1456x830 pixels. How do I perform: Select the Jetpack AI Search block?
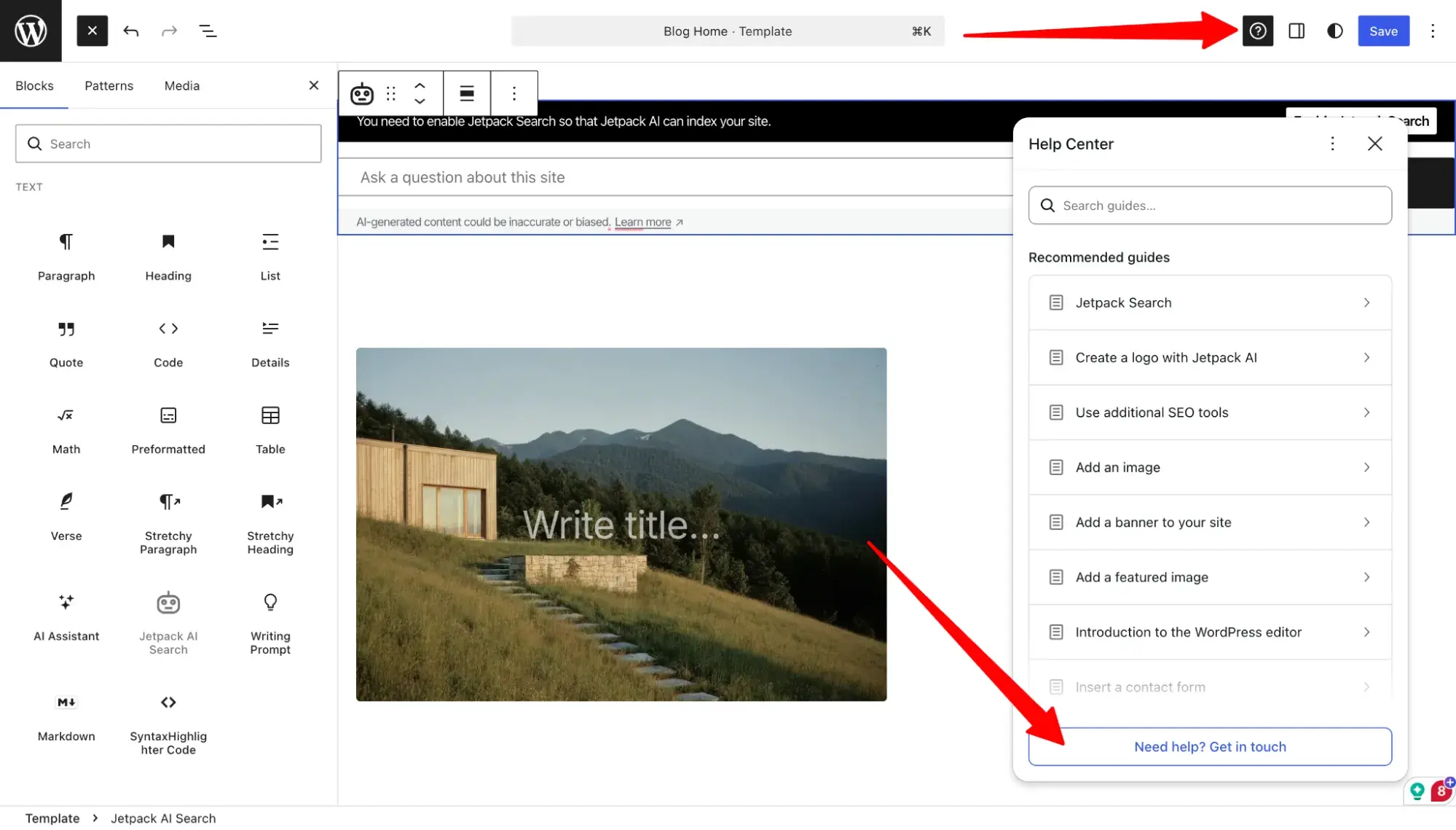point(168,621)
